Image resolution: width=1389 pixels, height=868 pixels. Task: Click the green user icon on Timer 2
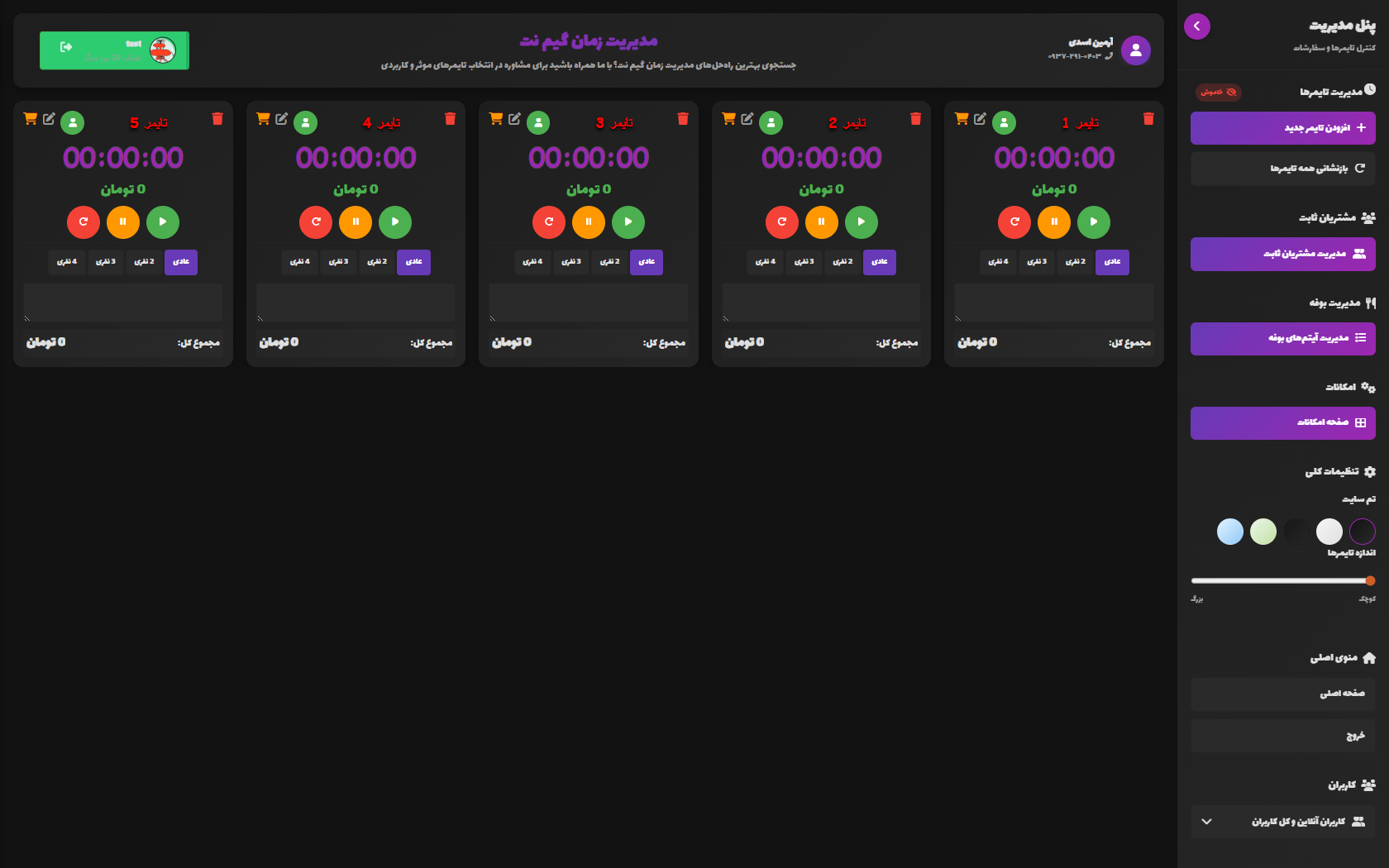(771, 123)
